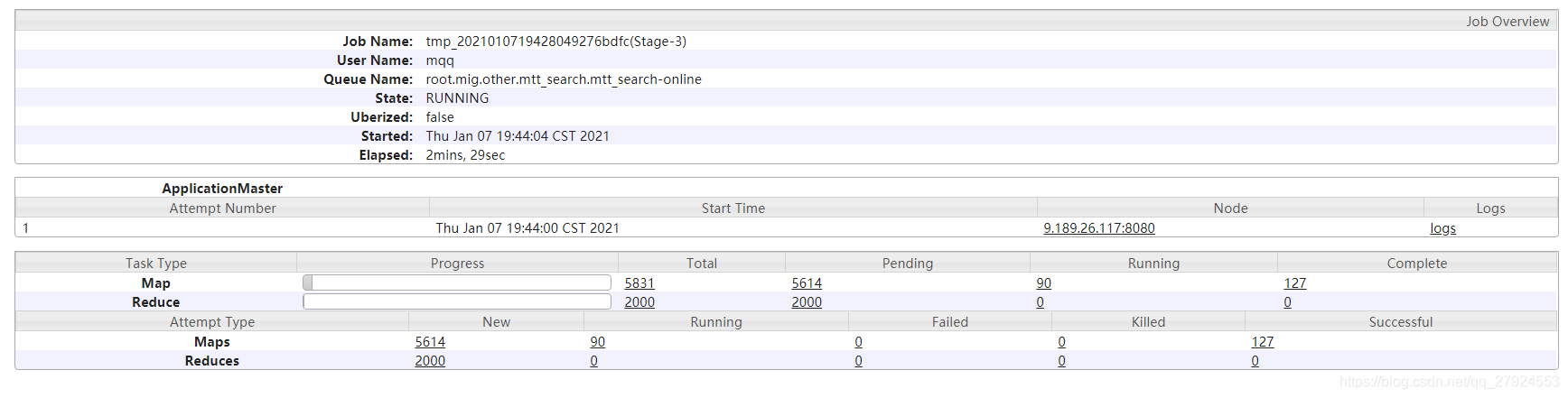Select attempt start time 19:44:00 CST 2021
1568x398 pixels.
(563, 228)
